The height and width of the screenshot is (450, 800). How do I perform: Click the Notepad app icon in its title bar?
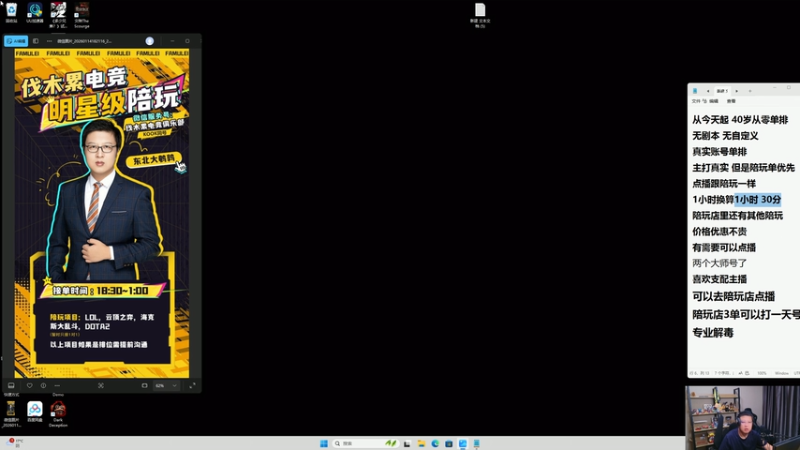click(x=694, y=91)
